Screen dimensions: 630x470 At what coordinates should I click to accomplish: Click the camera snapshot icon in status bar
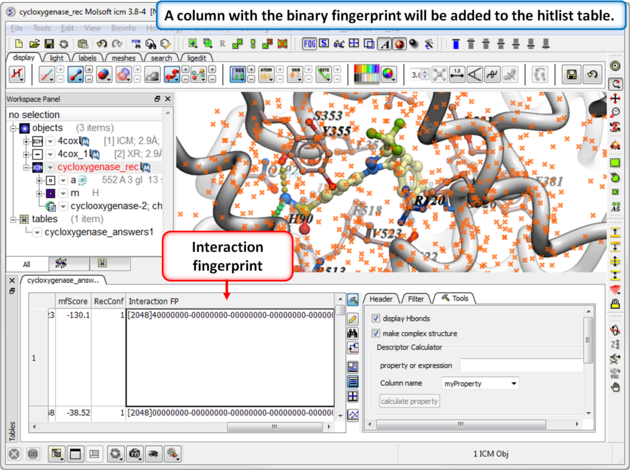(134, 454)
